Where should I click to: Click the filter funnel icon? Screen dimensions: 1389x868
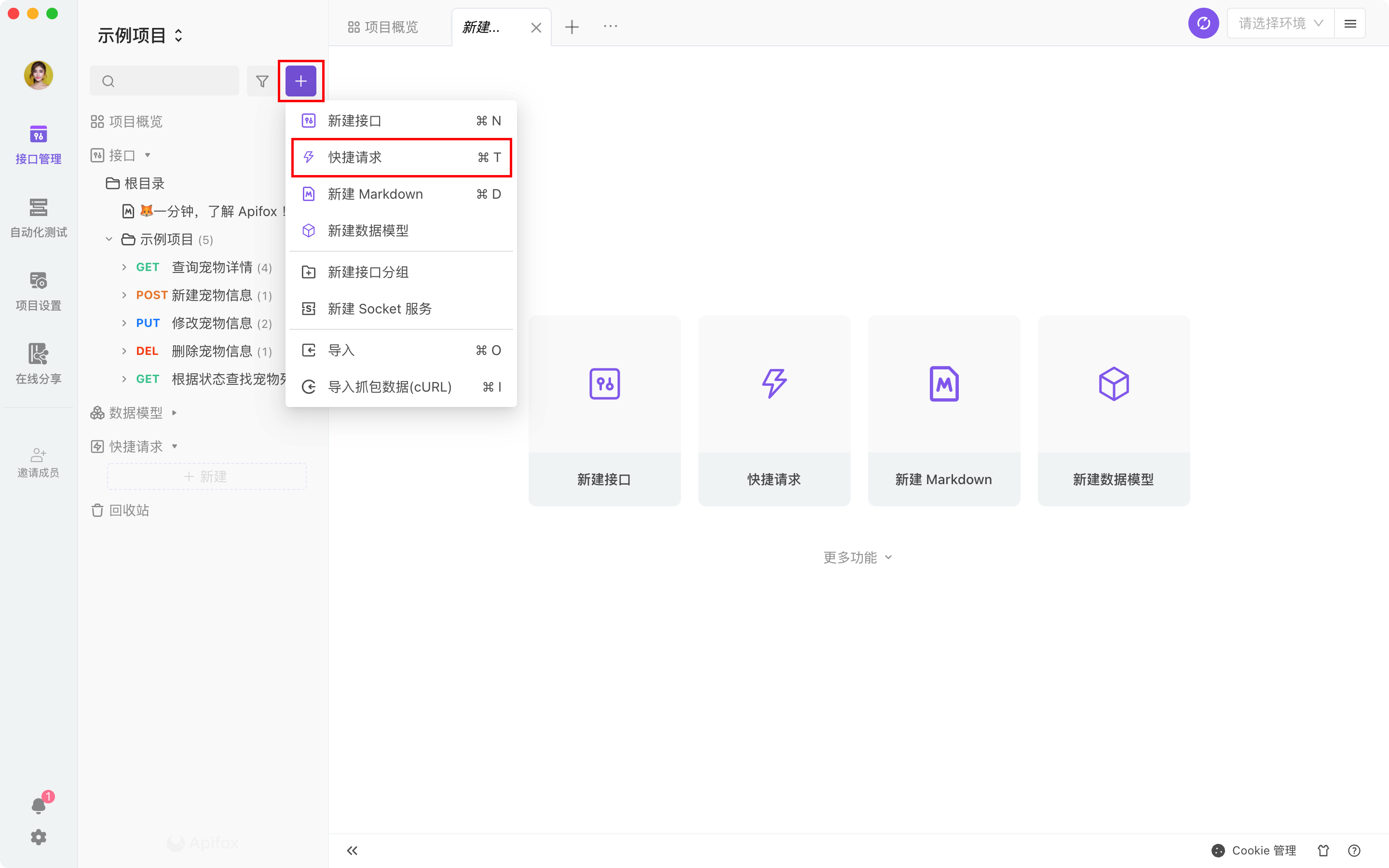pyautogui.click(x=262, y=81)
